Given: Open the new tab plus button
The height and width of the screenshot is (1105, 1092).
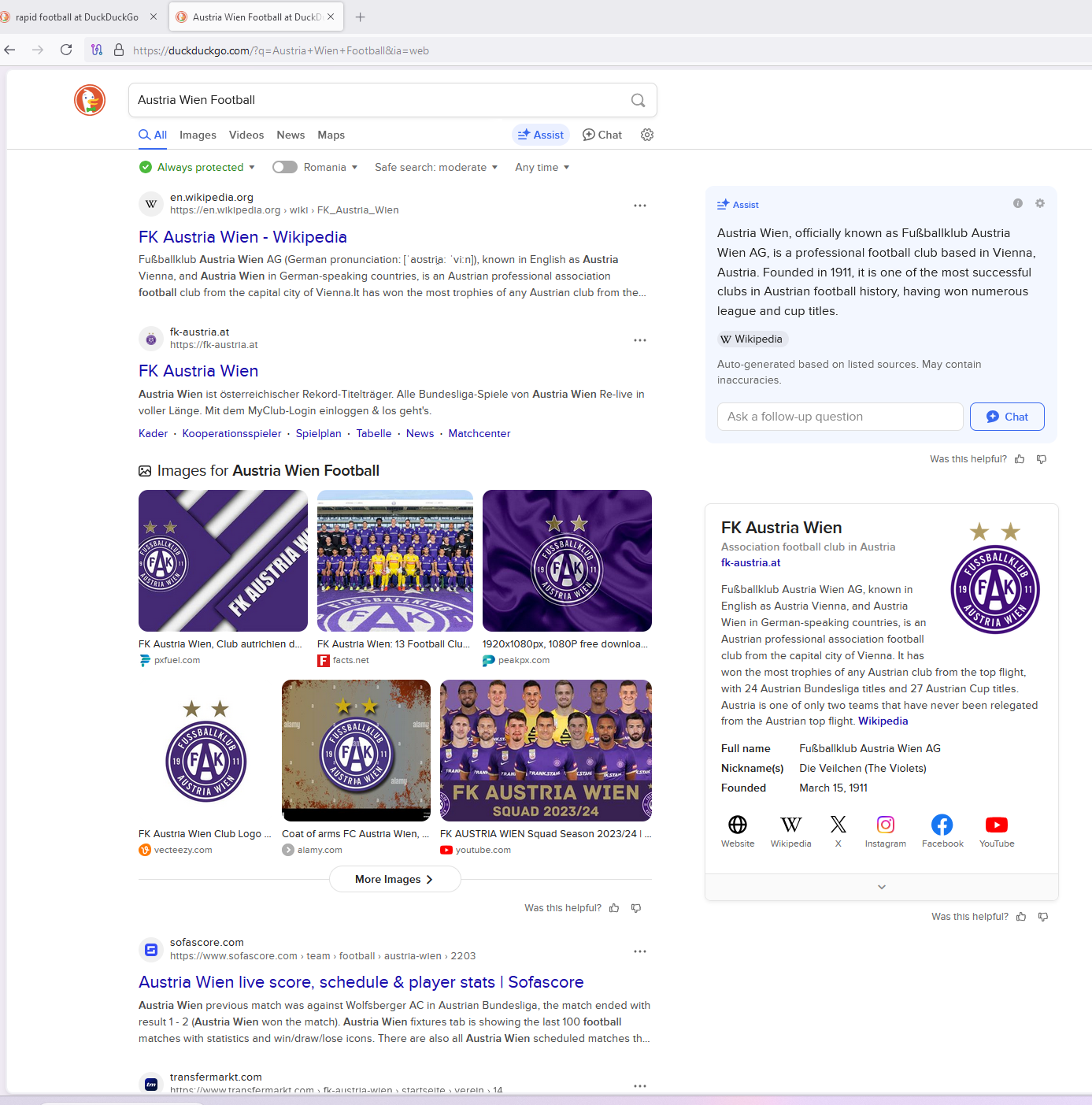Looking at the screenshot, I should pyautogui.click(x=360, y=17).
